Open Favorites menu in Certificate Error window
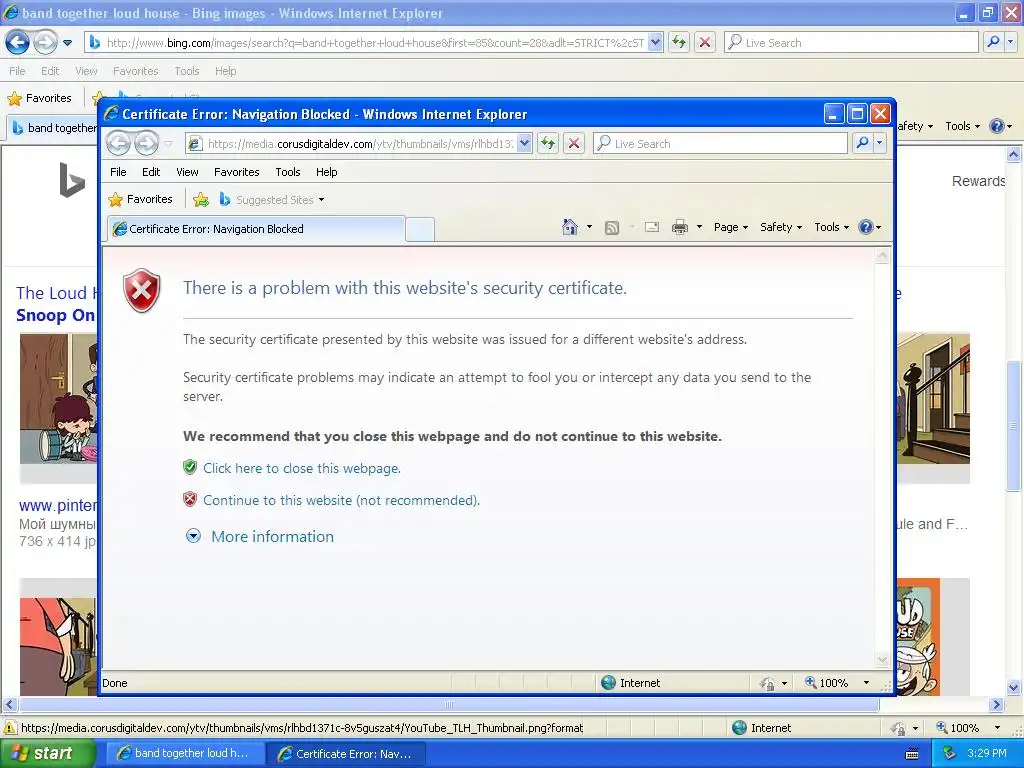 click(x=236, y=172)
